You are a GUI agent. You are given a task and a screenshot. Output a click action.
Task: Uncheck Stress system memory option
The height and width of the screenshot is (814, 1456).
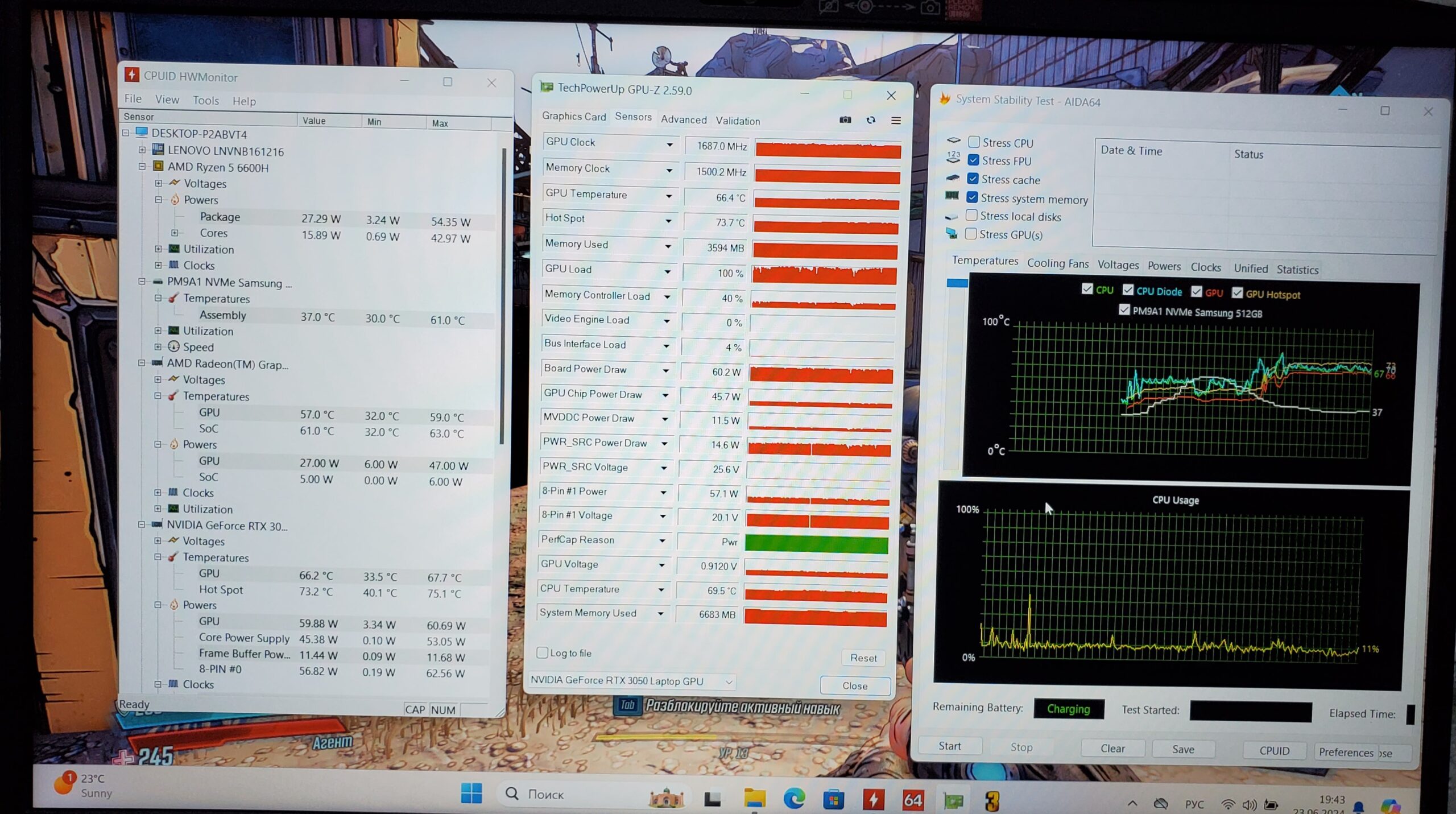coord(972,197)
